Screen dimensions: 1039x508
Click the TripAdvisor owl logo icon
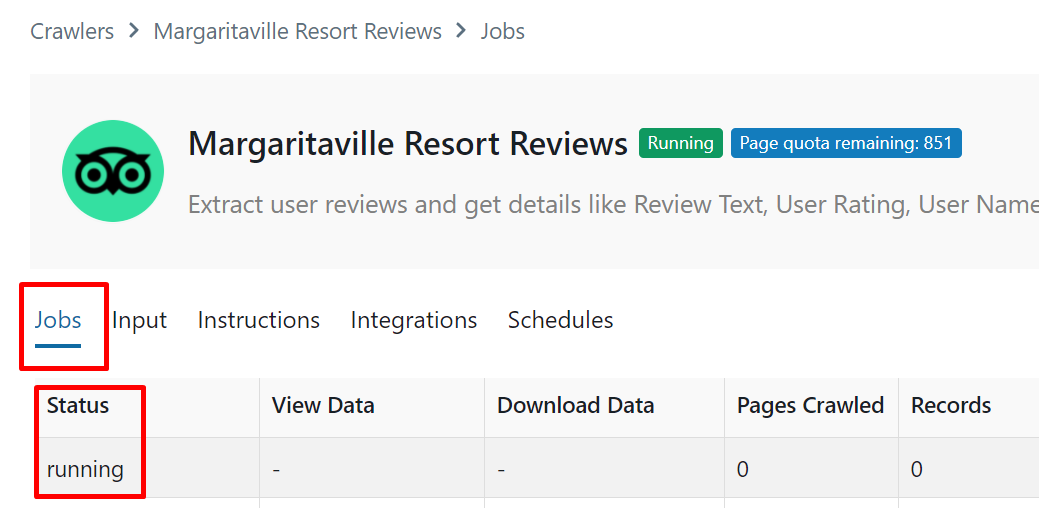pos(112,171)
